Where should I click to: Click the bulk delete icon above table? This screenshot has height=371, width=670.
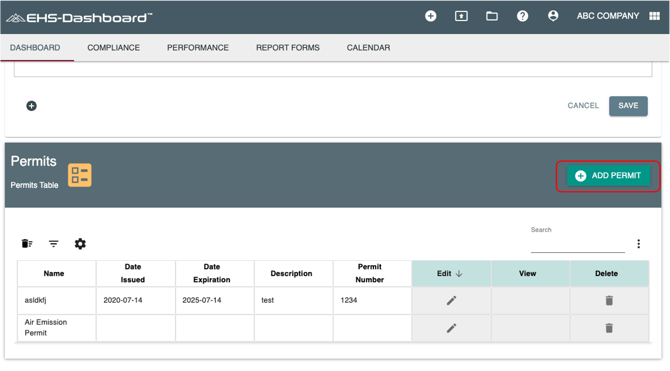27,244
